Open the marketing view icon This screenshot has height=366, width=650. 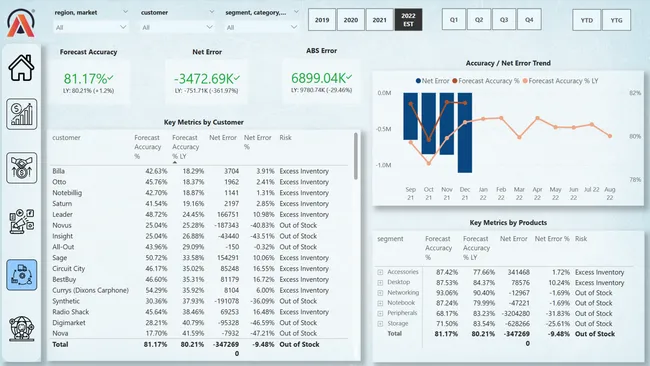[22, 221]
